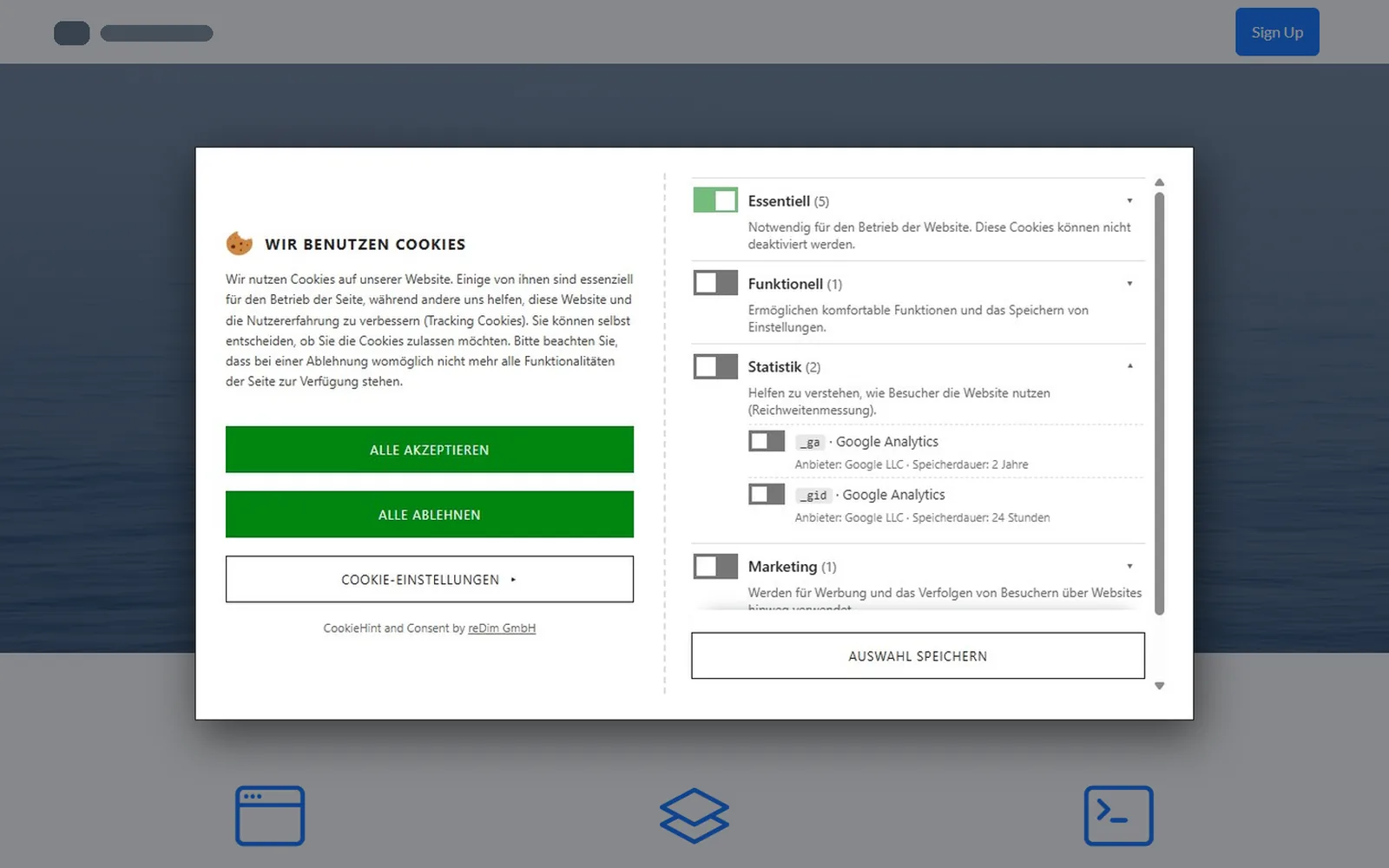This screenshot has height=868, width=1389.
Task: Click the _ga cookie name tag
Action: tap(810, 443)
